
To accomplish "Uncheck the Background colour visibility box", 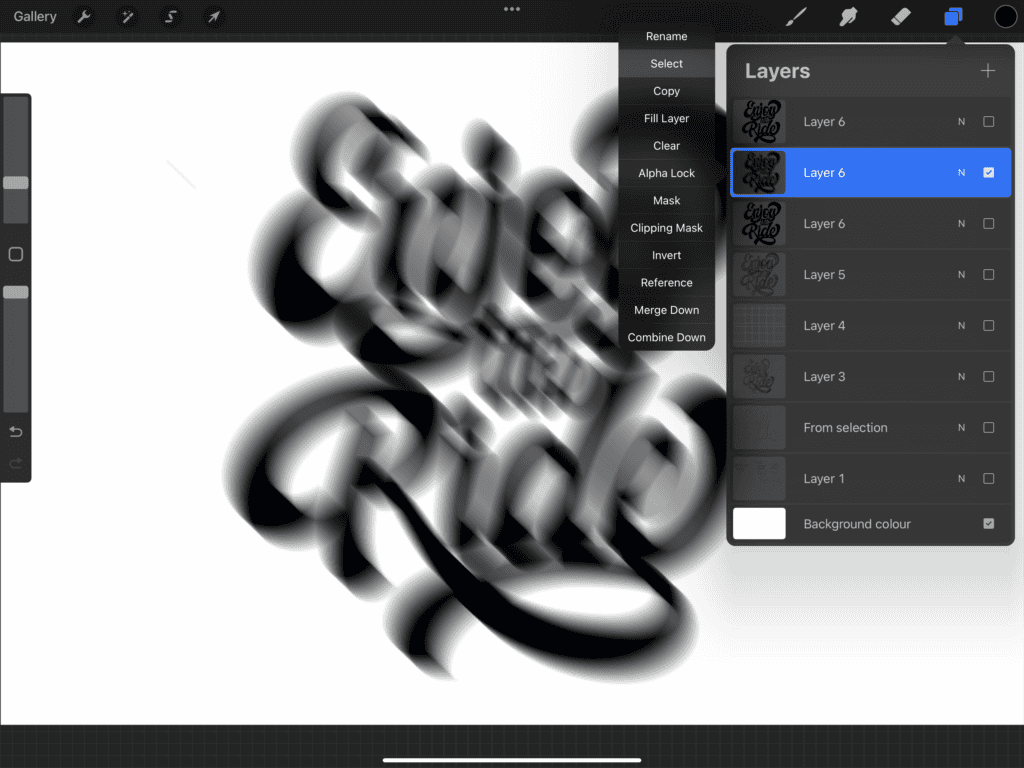I will tap(989, 523).
